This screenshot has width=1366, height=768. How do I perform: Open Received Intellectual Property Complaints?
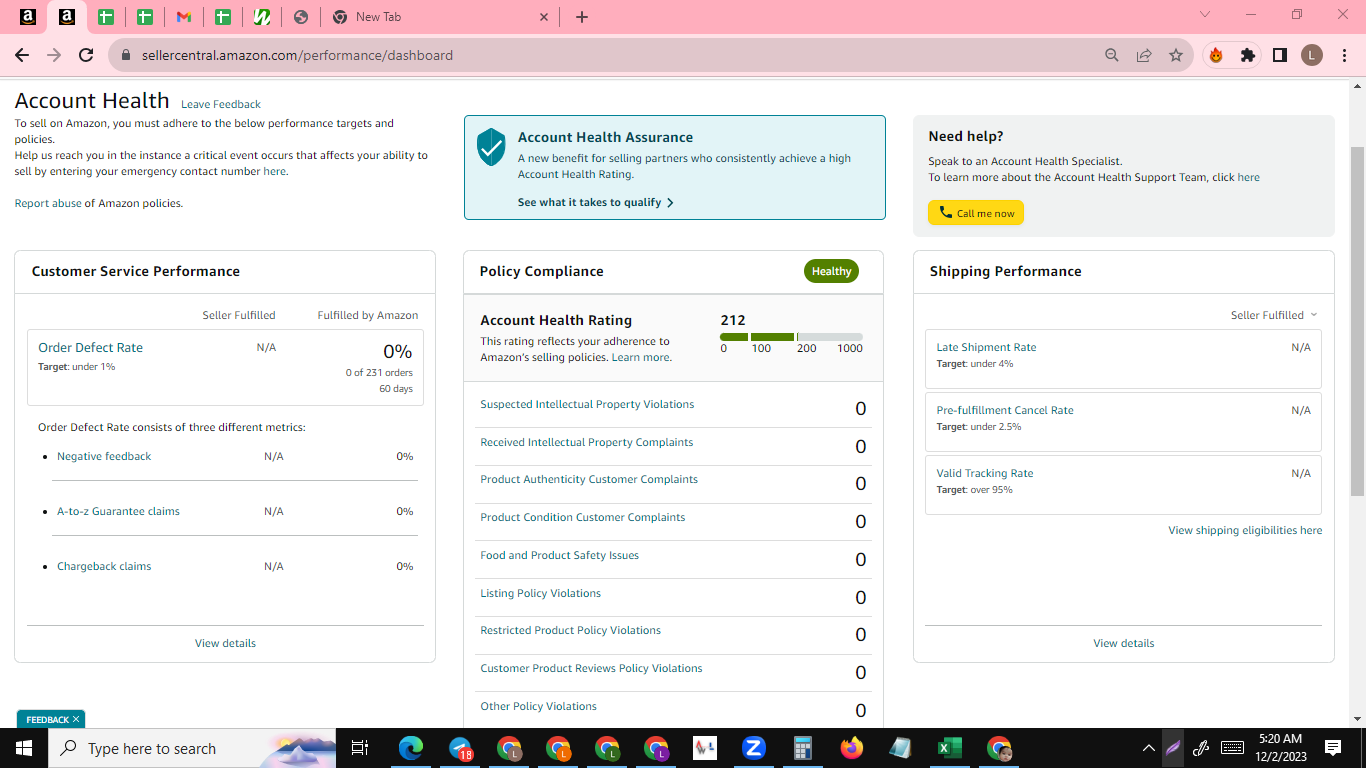pyautogui.click(x=587, y=442)
